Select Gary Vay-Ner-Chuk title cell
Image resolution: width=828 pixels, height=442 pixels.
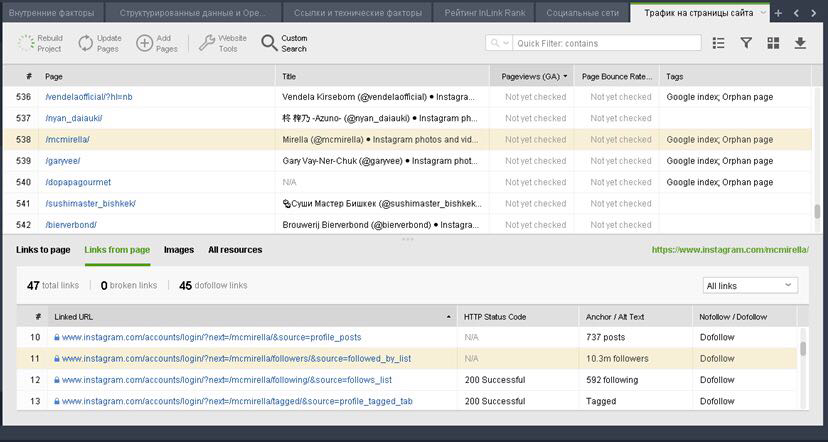(x=383, y=161)
